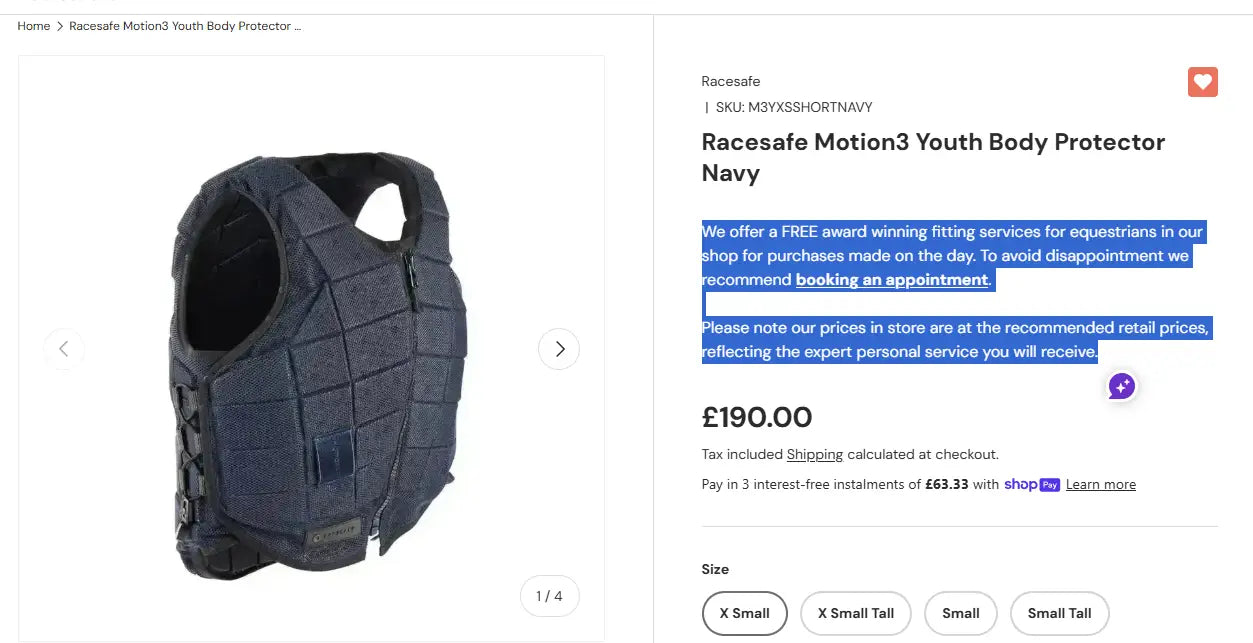
Task: Go to Home via the breadcrumb
Action: click(33, 26)
